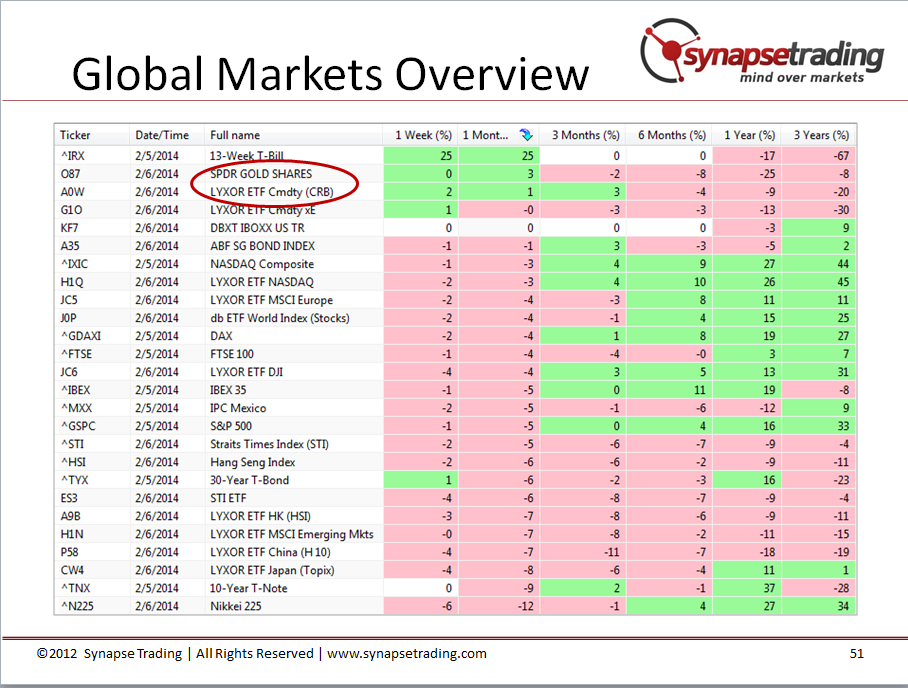Image resolution: width=908 pixels, height=688 pixels.
Task: Click the 'IBEX 35' full name
Action: (228, 390)
